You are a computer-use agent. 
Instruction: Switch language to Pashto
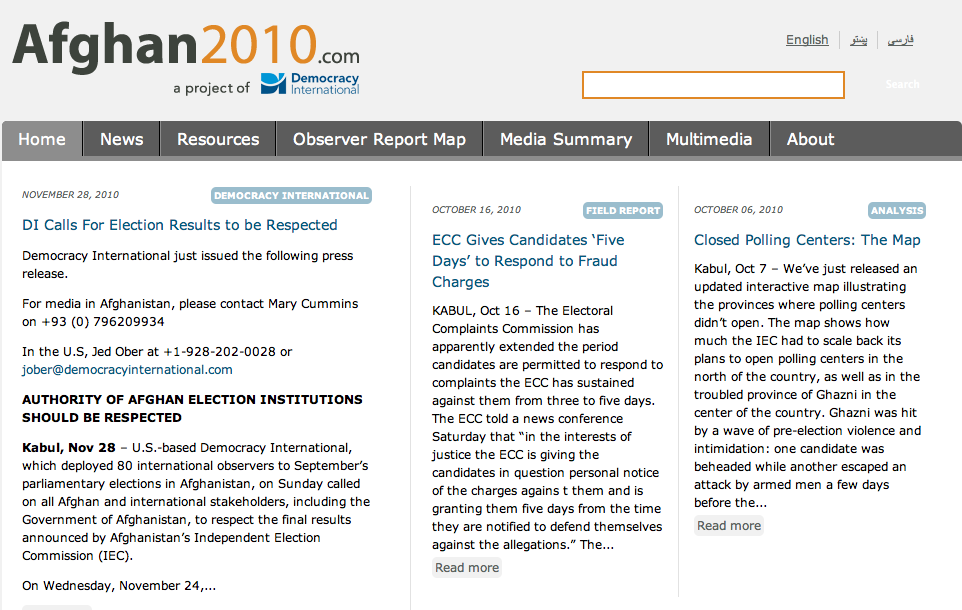(858, 40)
